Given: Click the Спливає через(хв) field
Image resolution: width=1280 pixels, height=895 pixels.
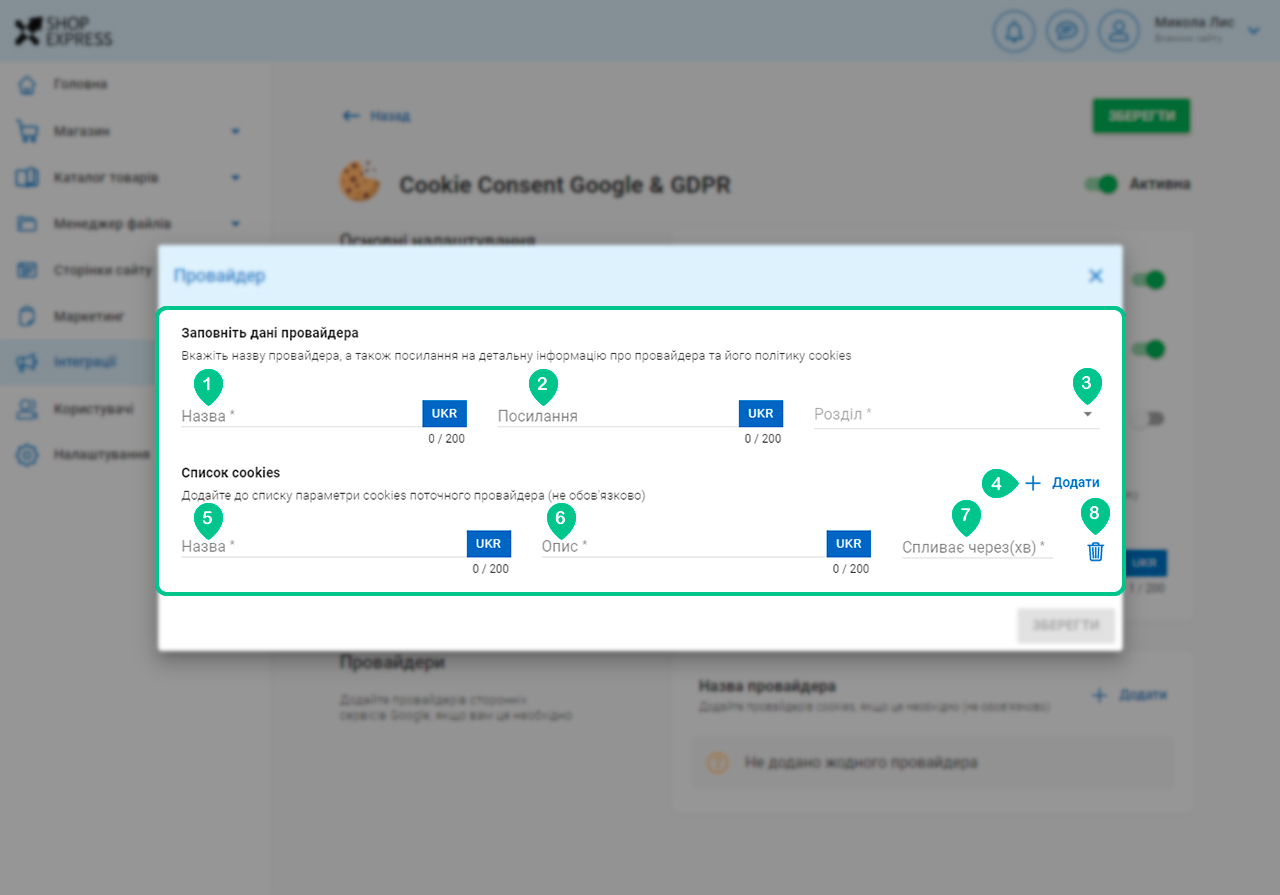Looking at the screenshot, I should point(978,547).
